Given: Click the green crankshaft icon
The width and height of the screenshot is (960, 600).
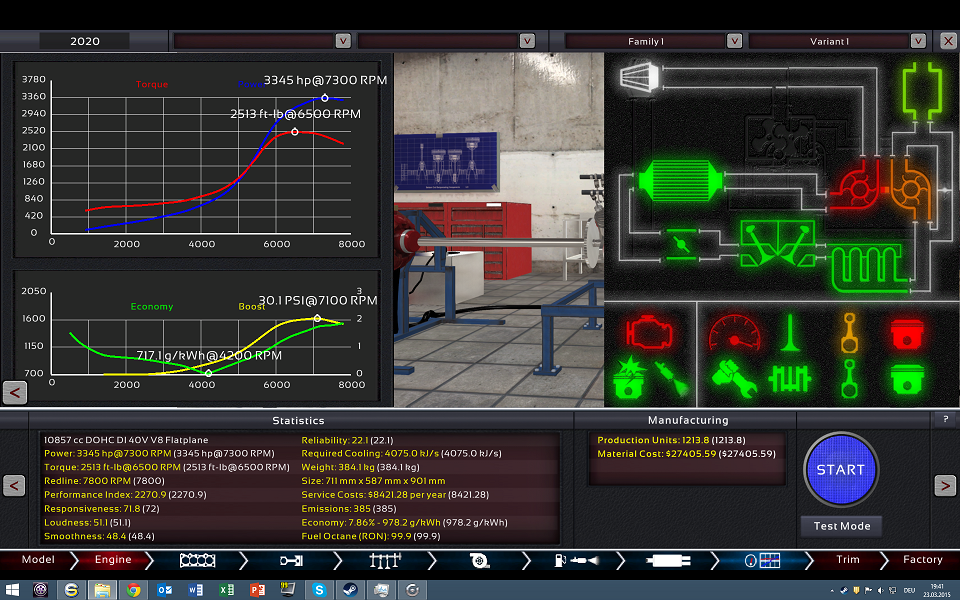Looking at the screenshot, I should [x=790, y=378].
